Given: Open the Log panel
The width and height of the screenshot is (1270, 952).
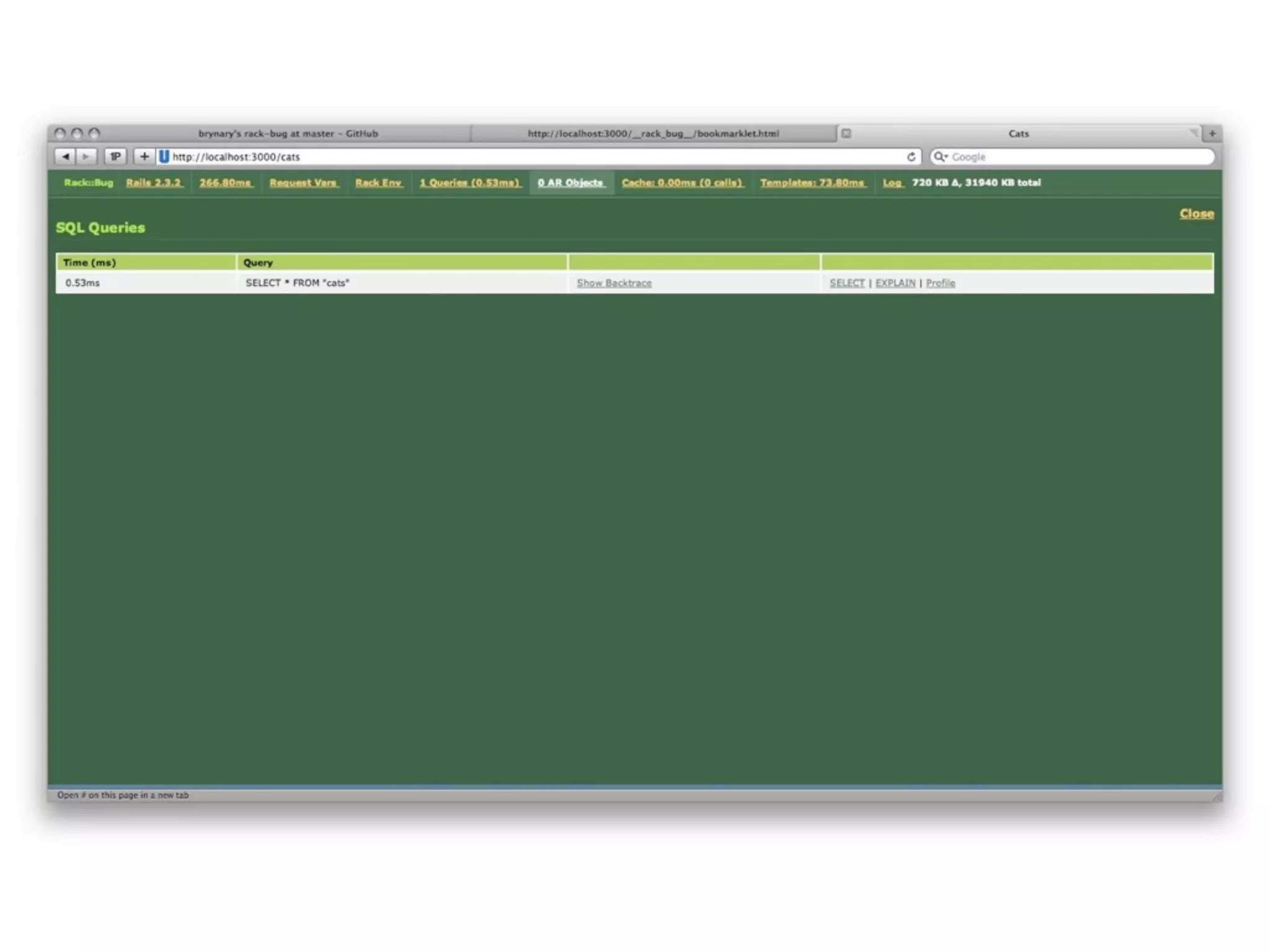Looking at the screenshot, I should click(893, 183).
